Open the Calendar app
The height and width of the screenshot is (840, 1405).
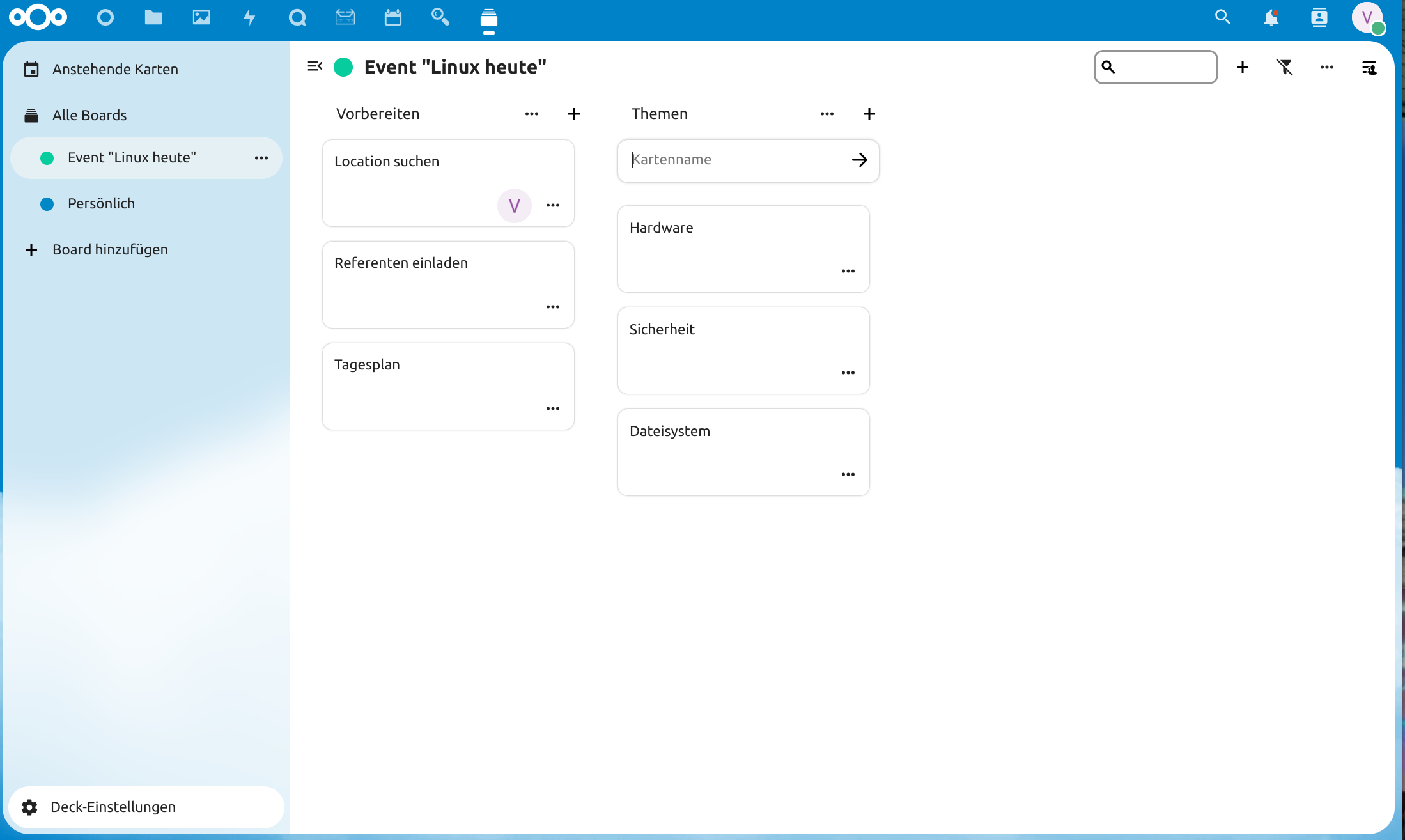pos(393,17)
